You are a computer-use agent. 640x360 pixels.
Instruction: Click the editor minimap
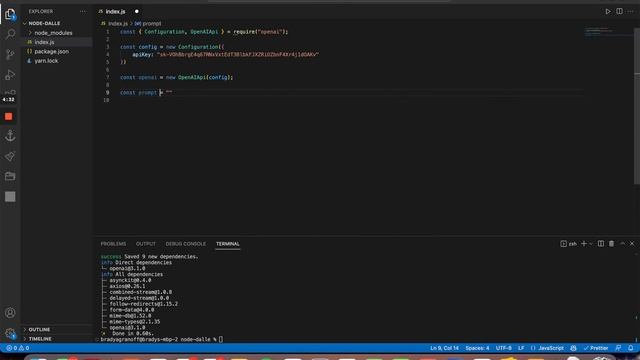pos(608,32)
